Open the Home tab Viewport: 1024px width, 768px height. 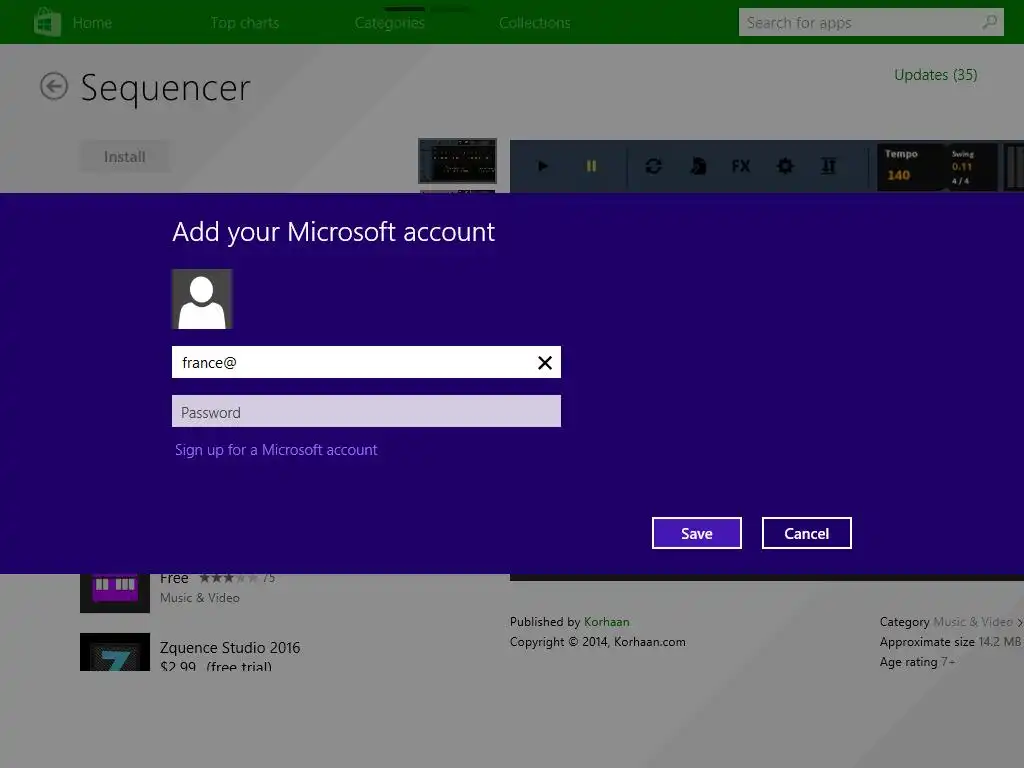pyautogui.click(x=92, y=23)
